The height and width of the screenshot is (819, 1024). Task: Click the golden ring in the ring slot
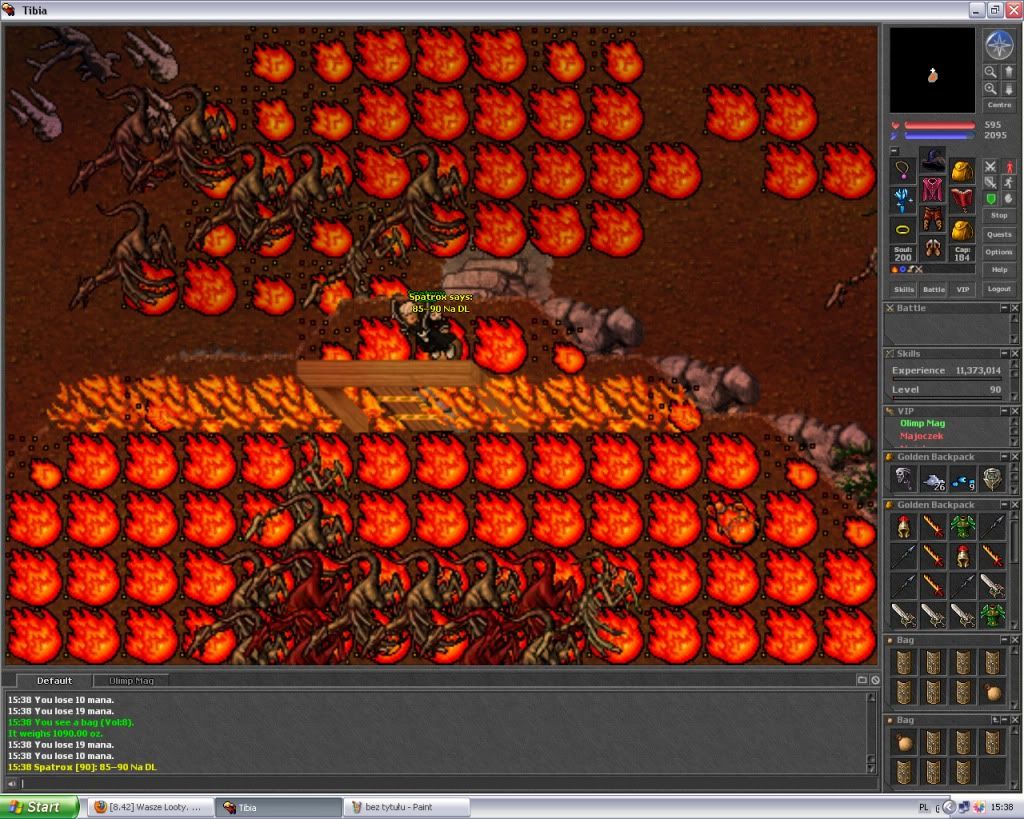tap(904, 230)
